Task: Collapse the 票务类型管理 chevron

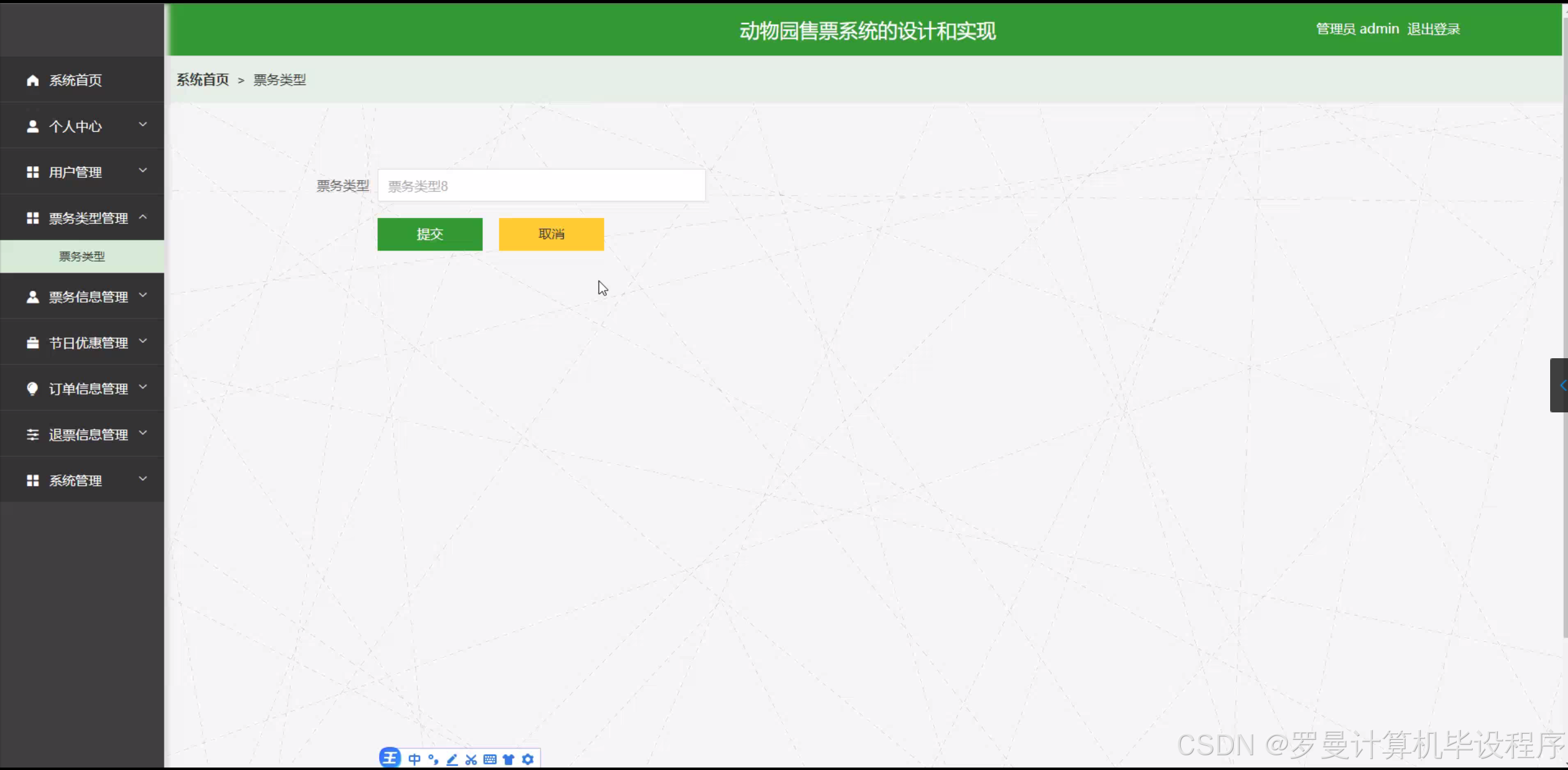Action: (x=143, y=217)
